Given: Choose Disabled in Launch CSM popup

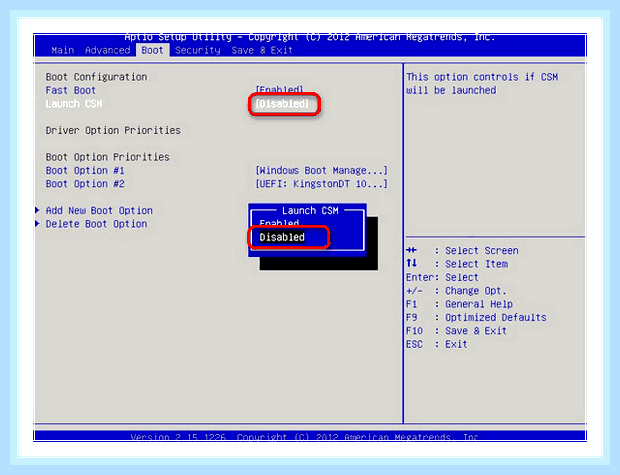Looking at the screenshot, I should coord(282,237).
